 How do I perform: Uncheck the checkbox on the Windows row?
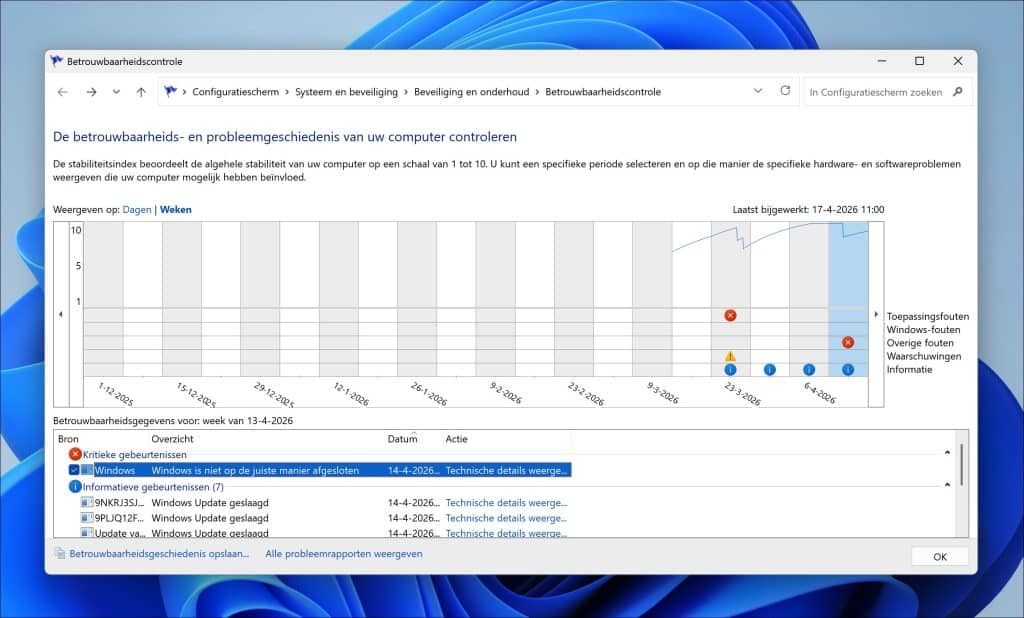point(74,470)
